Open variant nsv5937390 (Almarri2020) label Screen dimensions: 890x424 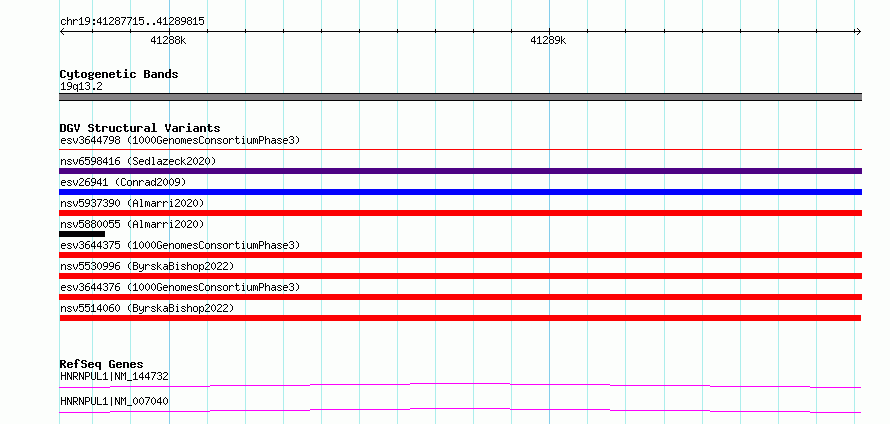point(132,203)
